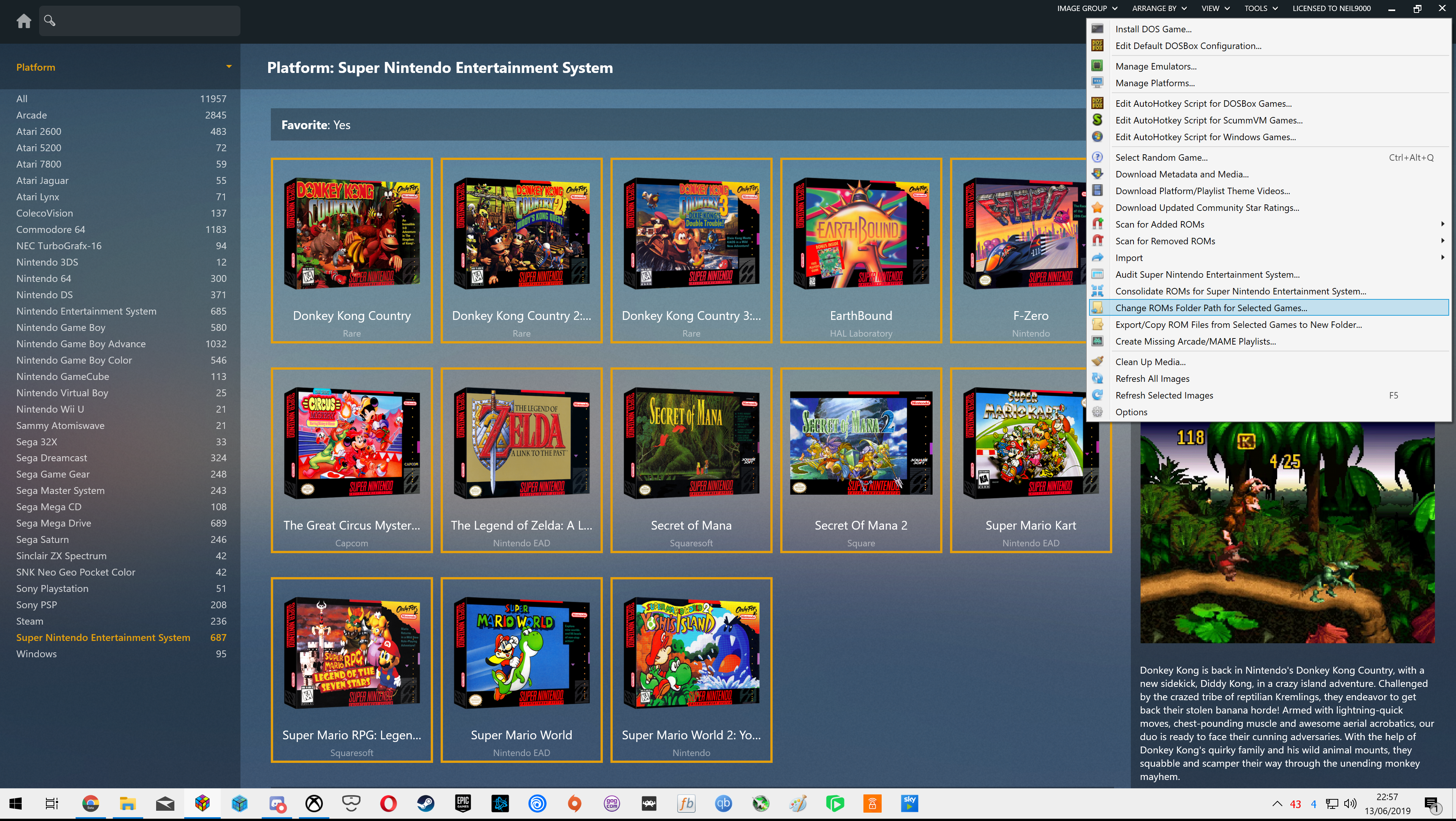Open Epic Games launcher in taskbar
Image resolution: width=1456 pixels, height=821 pixels.
click(x=463, y=804)
